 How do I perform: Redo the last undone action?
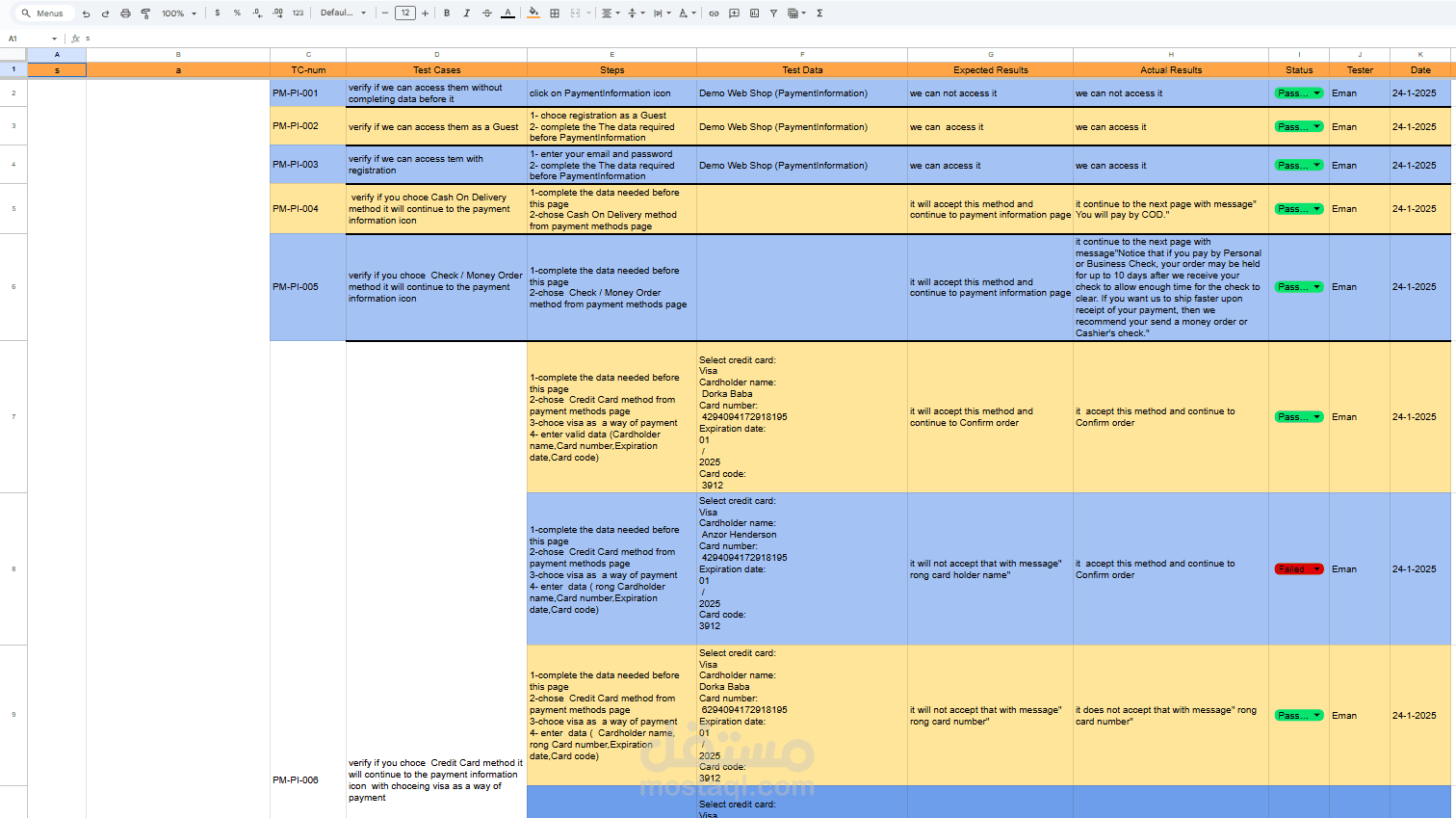pyautogui.click(x=105, y=13)
